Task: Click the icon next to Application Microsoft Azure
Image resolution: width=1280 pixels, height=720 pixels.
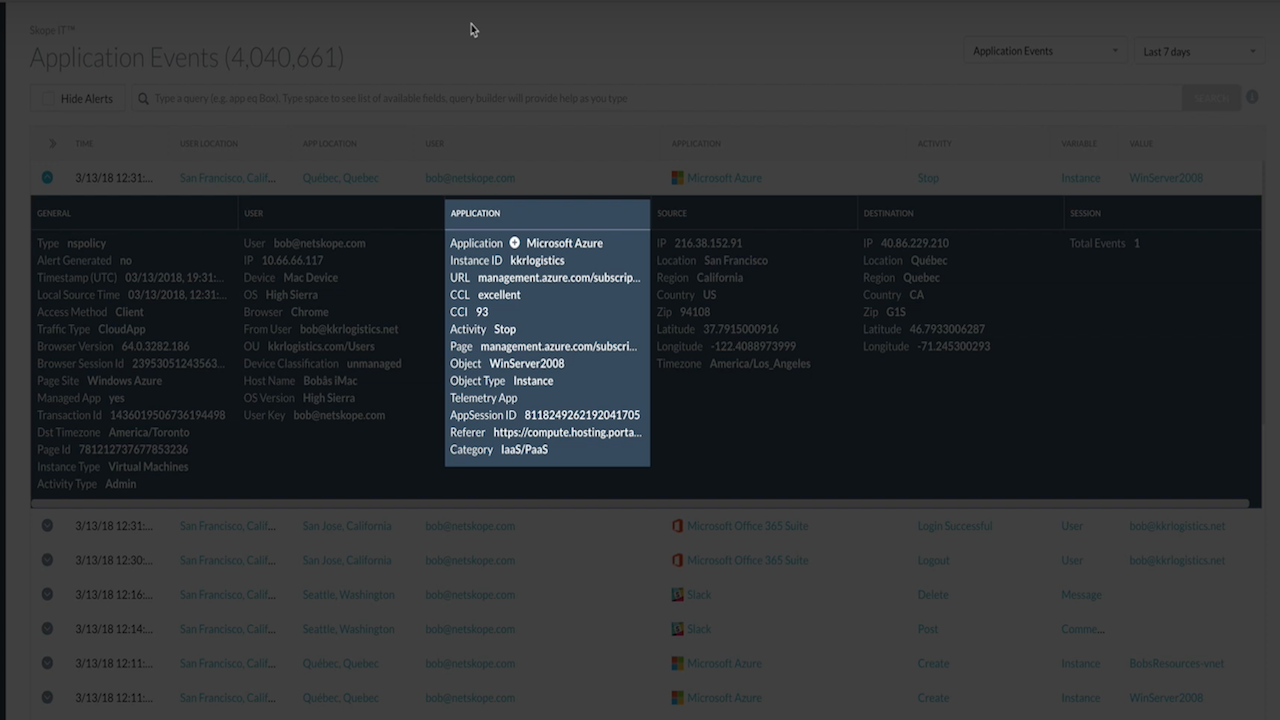Action: [515, 243]
